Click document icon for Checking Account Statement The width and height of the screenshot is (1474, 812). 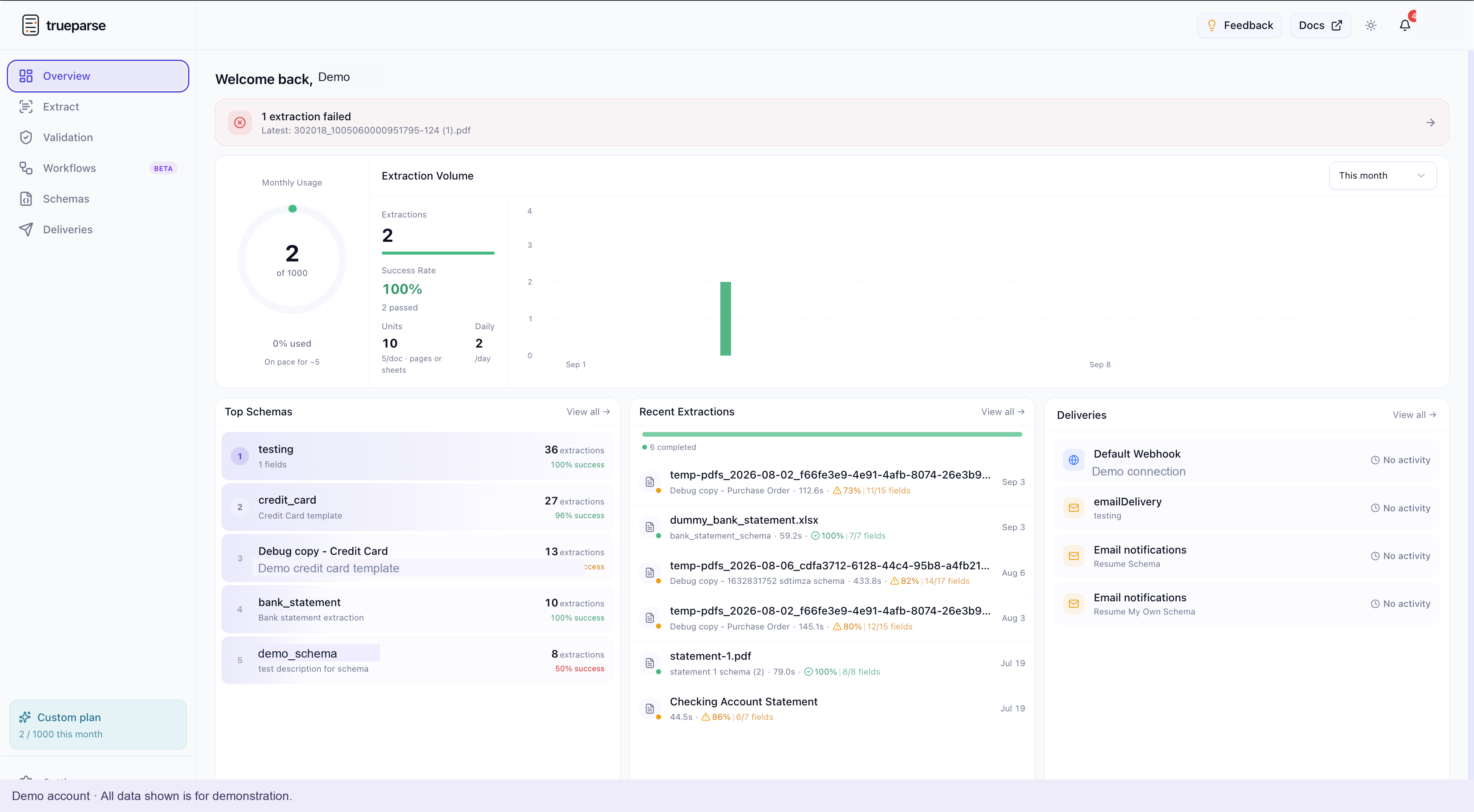click(650, 708)
